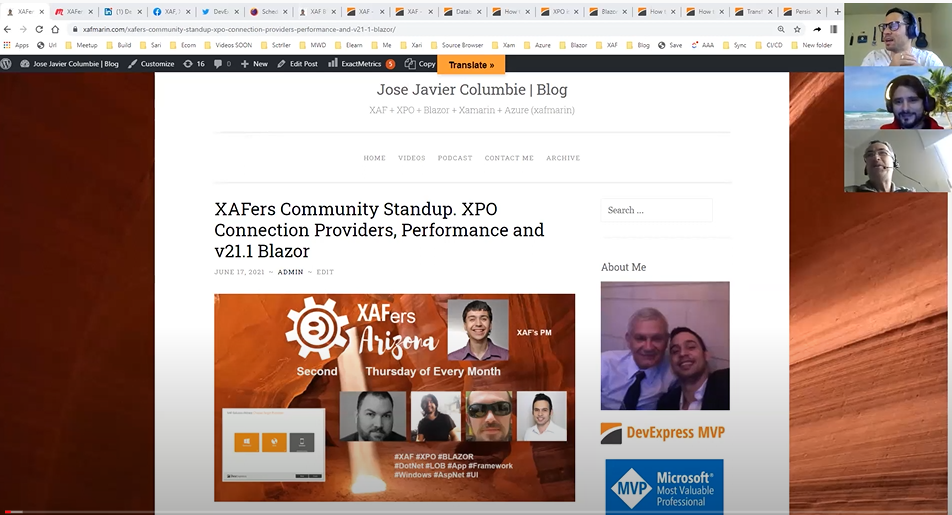The height and width of the screenshot is (515, 952).
Task: Go to VIDEOS in the site menu
Action: click(x=412, y=158)
